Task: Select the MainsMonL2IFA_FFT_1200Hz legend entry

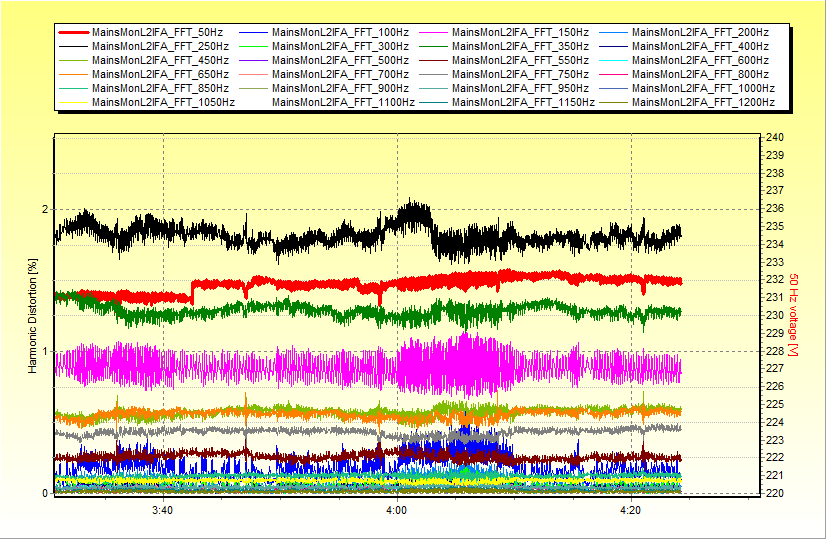Action: click(703, 102)
